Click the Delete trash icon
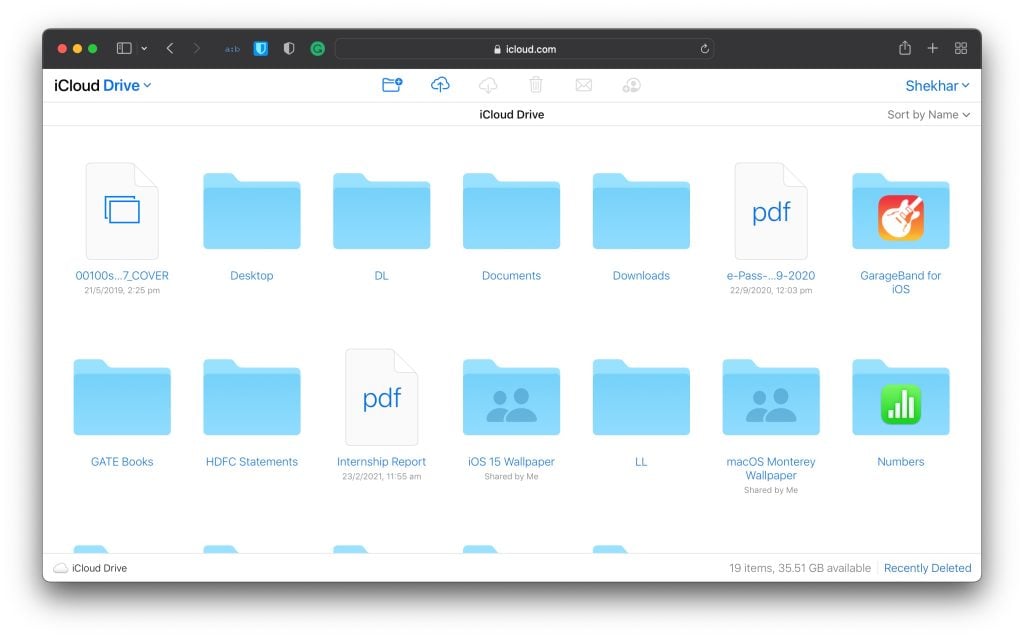Viewport: 1024px width, 638px height. [536, 85]
